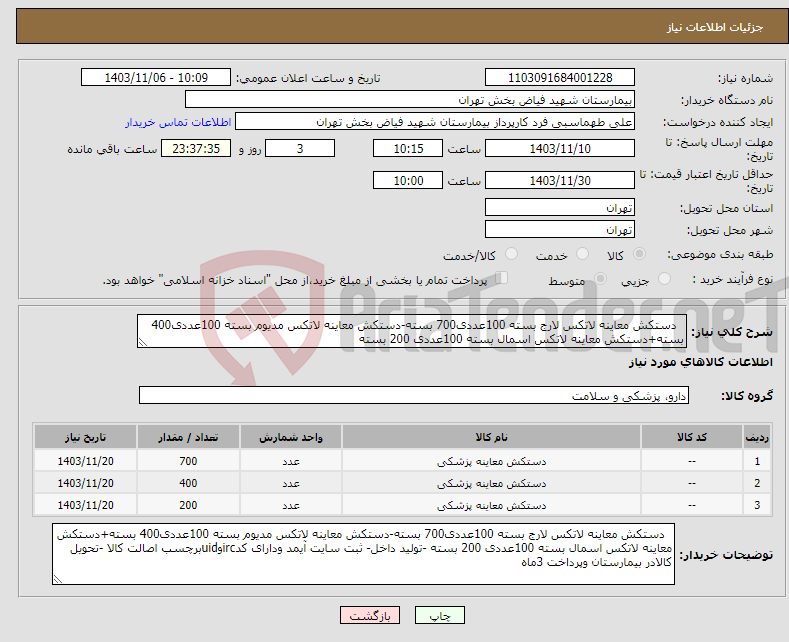Click the buyer organization name field

(410, 99)
